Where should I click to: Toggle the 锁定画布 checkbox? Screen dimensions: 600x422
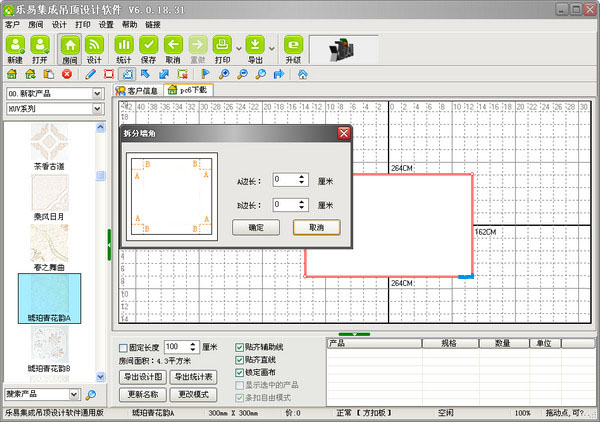239,371
